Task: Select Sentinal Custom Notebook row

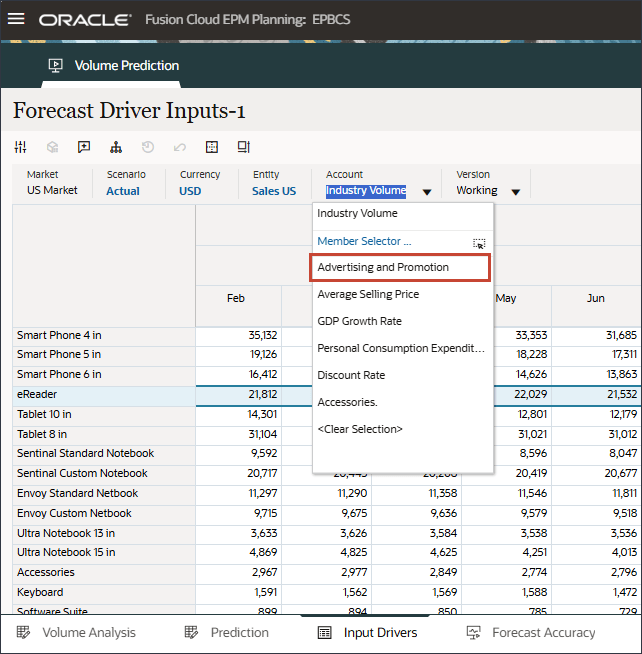Action: [104, 473]
